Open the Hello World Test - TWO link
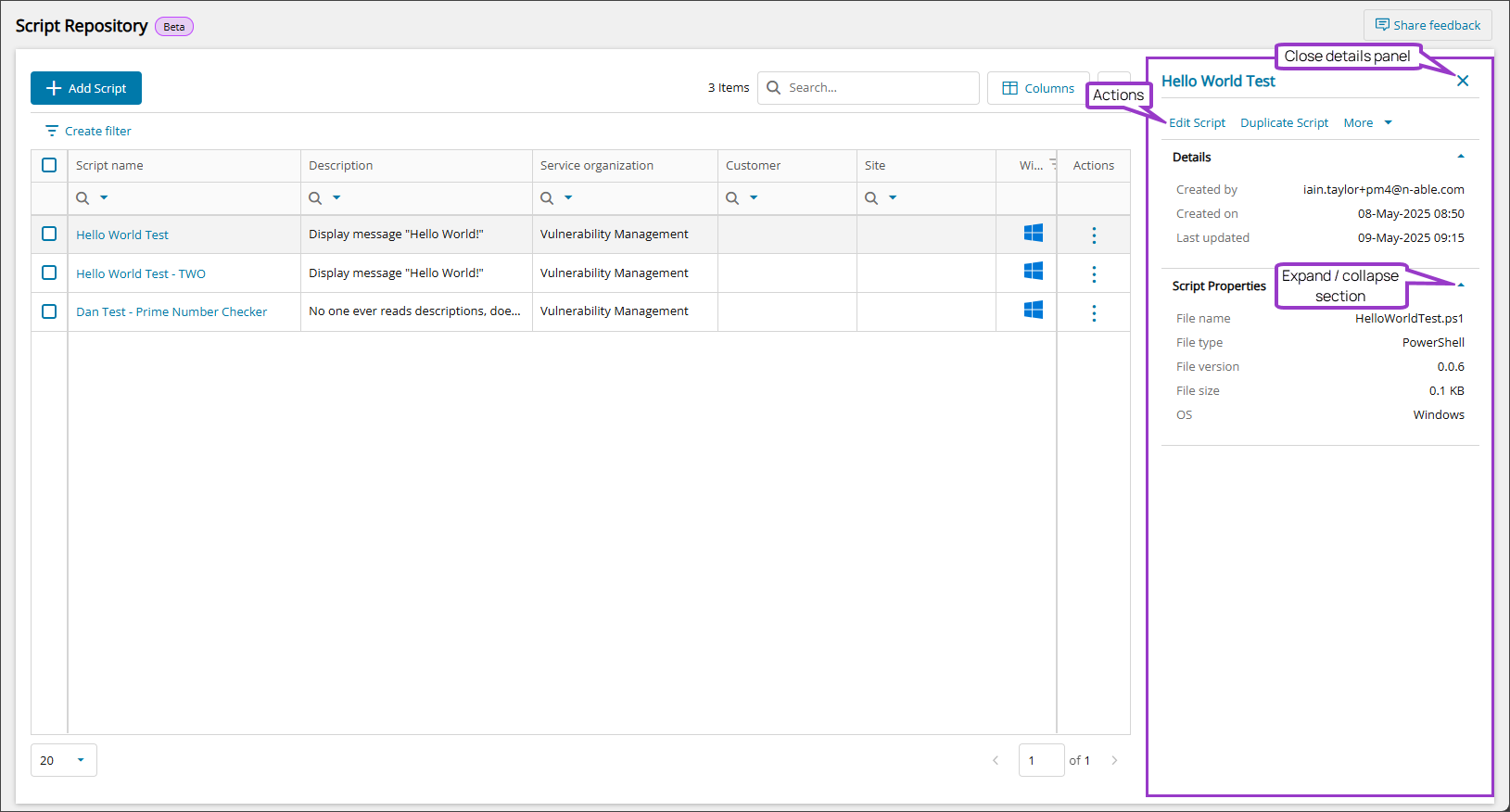The width and height of the screenshot is (1510, 812). click(x=141, y=274)
